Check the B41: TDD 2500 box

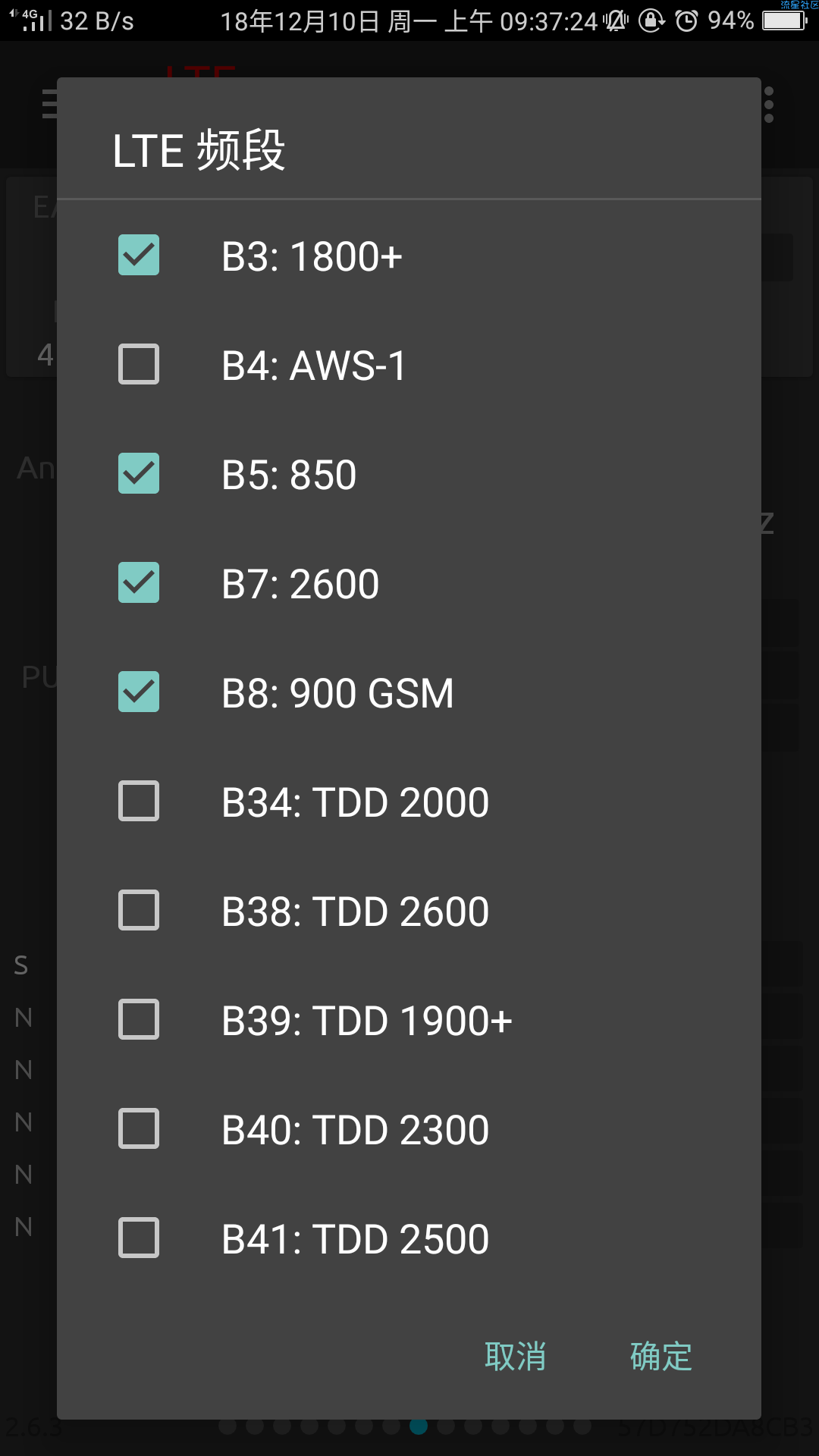(x=139, y=1238)
